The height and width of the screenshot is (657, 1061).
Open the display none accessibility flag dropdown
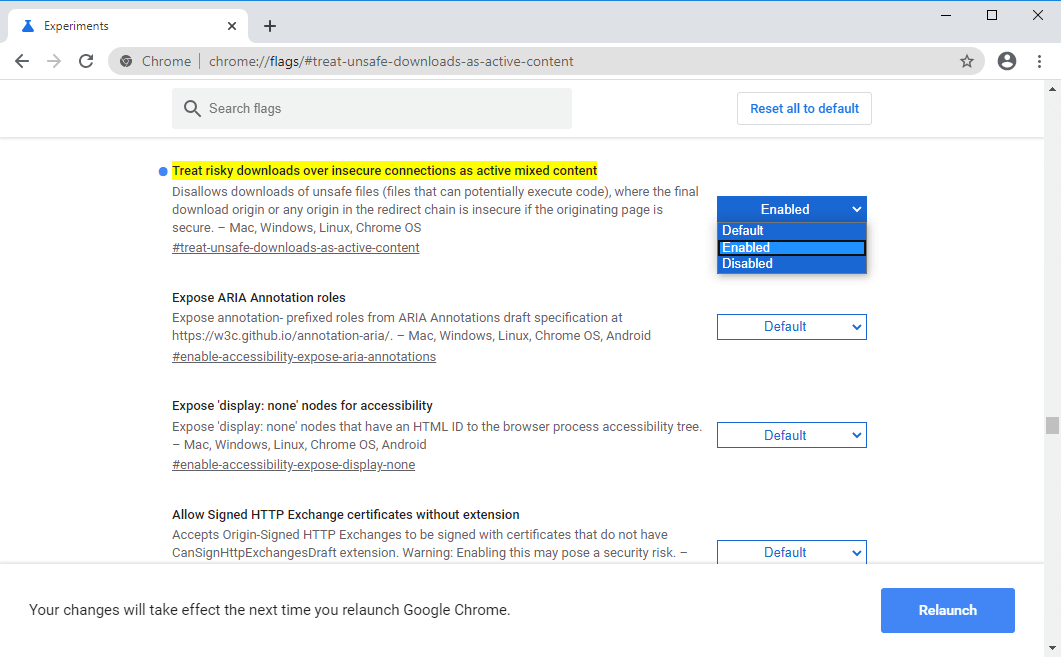(x=791, y=434)
